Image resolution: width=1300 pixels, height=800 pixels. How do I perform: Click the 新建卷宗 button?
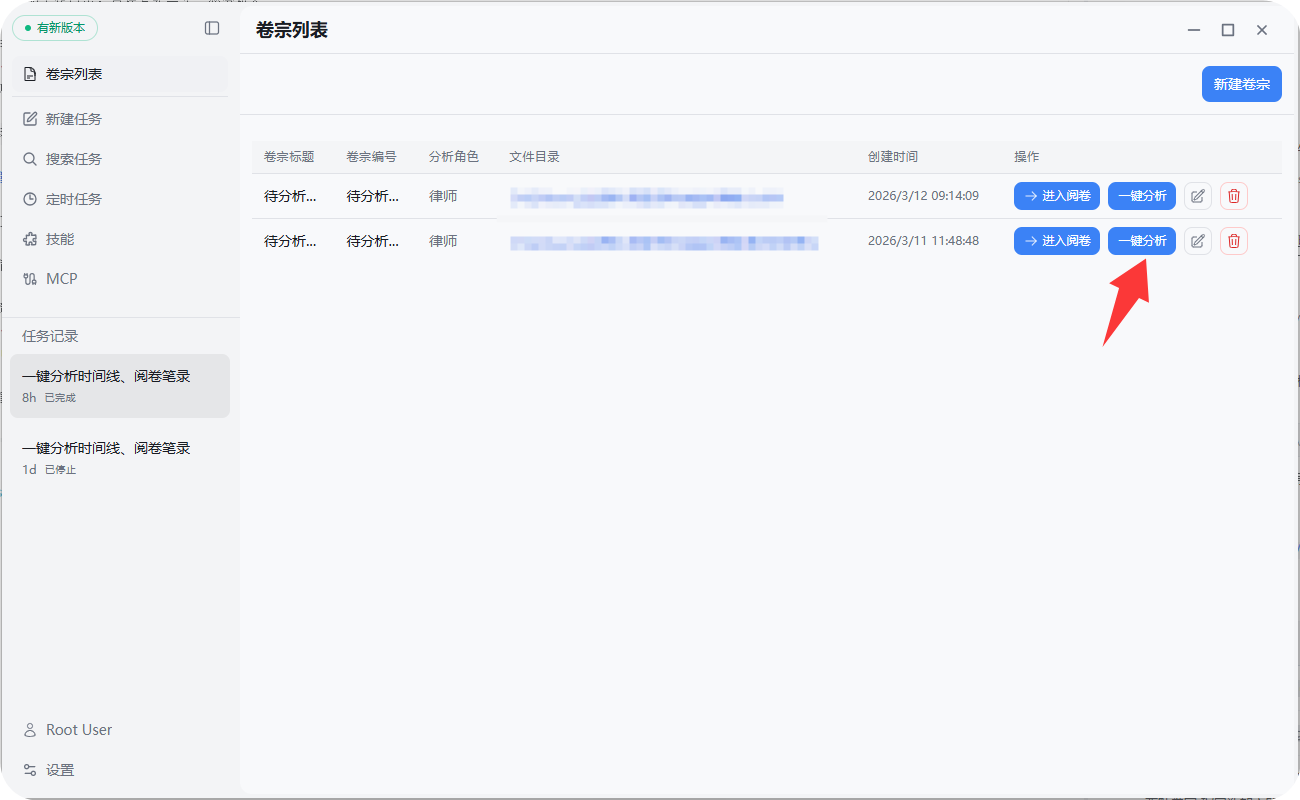click(x=1241, y=85)
